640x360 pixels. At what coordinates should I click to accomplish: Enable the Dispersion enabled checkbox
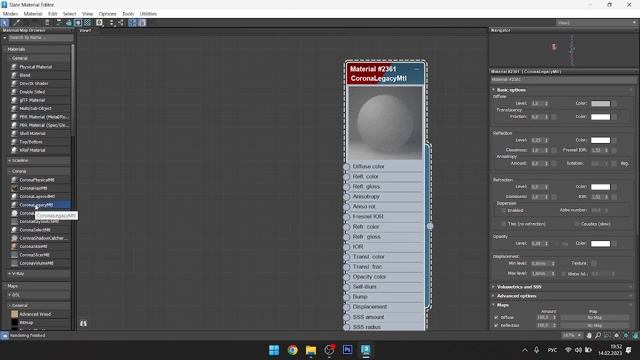coord(503,211)
